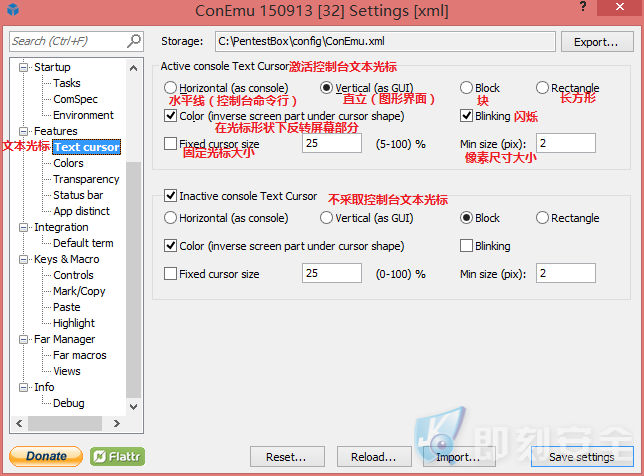Open the ComSpec settings page

pyautogui.click(x=76, y=99)
